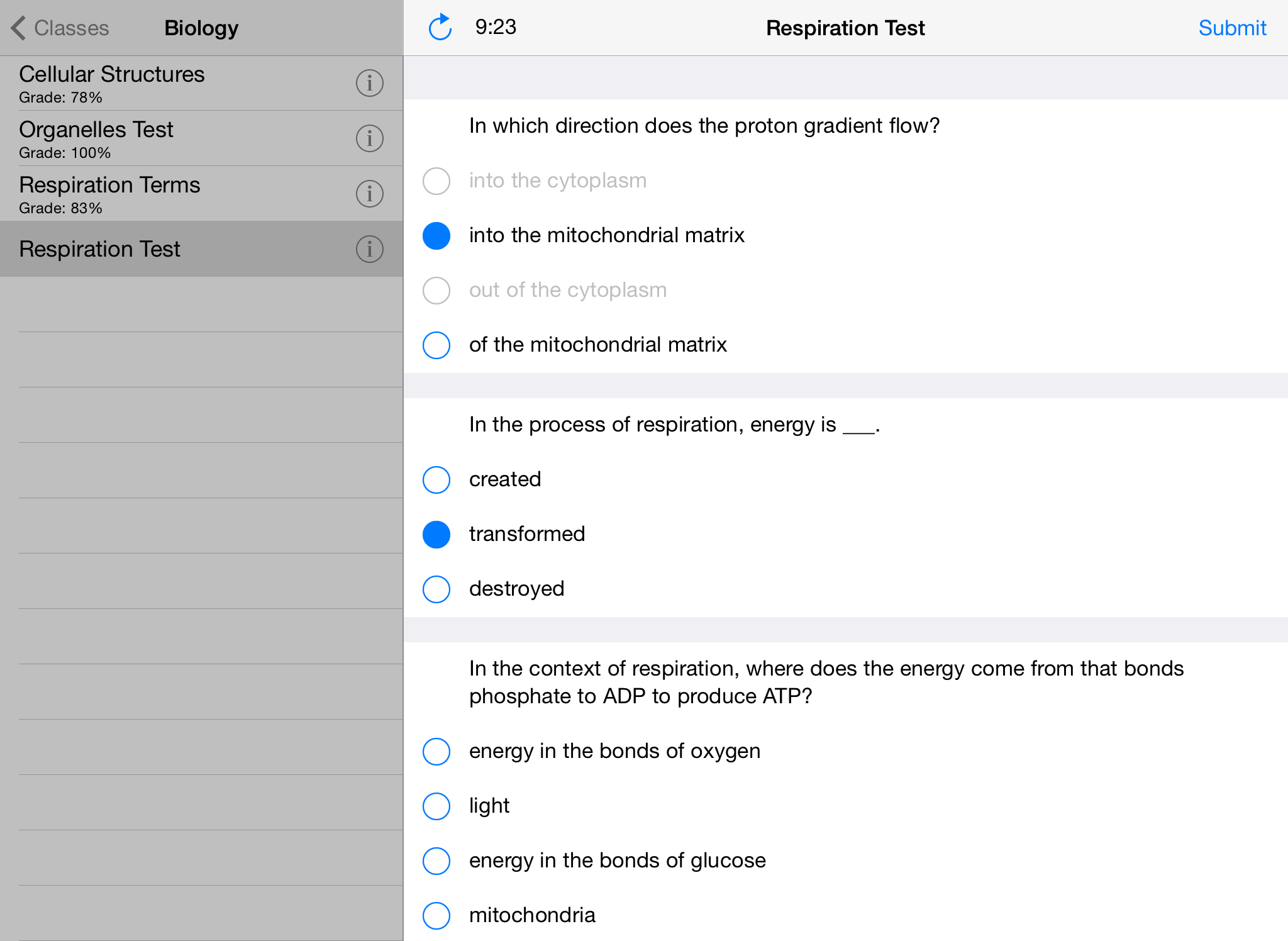The image size is (1288, 941).
Task: Choose 'destroyed' as the energy answer
Action: [436, 589]
